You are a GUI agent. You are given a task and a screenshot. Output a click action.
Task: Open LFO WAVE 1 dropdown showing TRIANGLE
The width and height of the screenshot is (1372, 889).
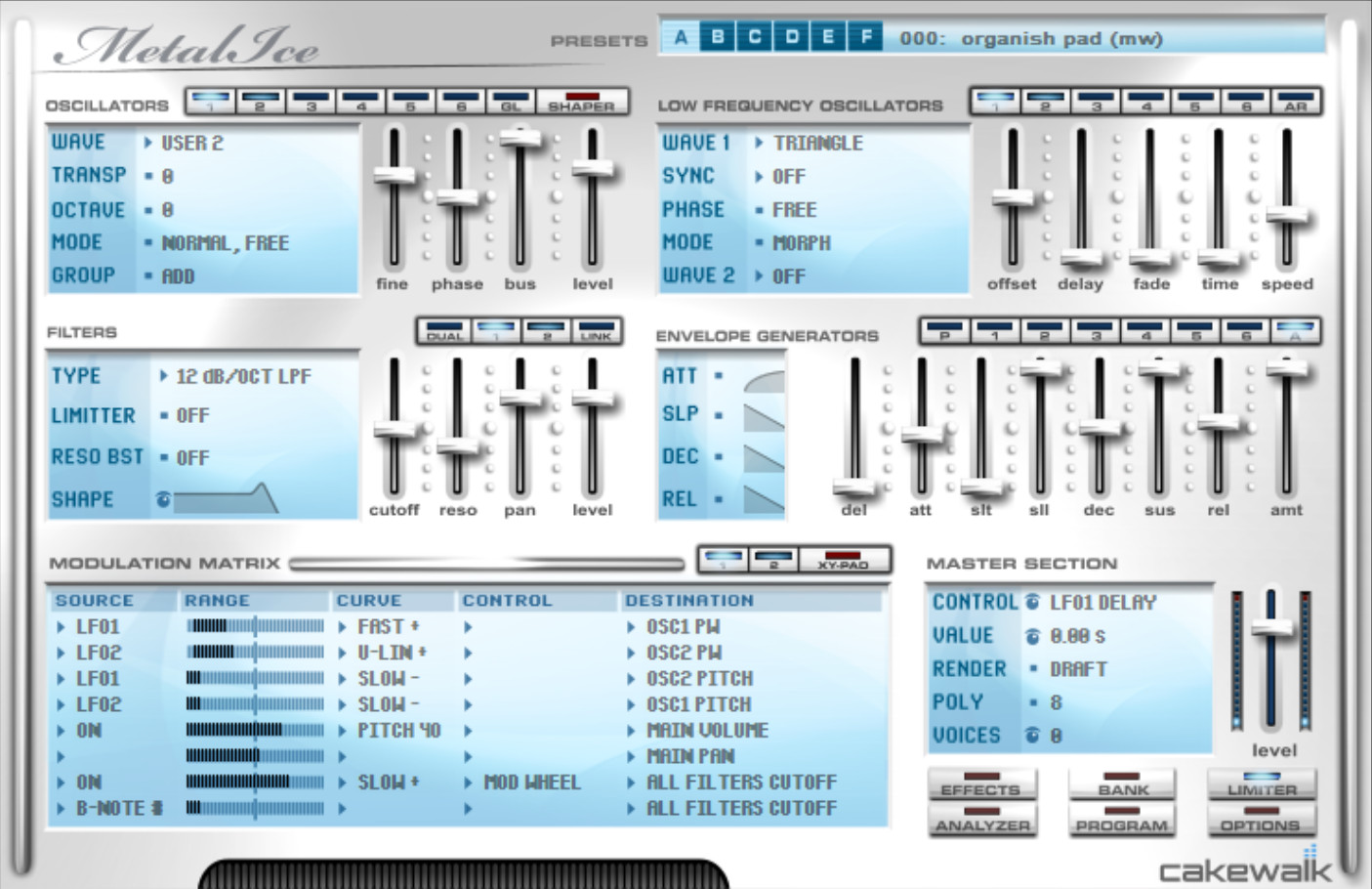[810, 143]
